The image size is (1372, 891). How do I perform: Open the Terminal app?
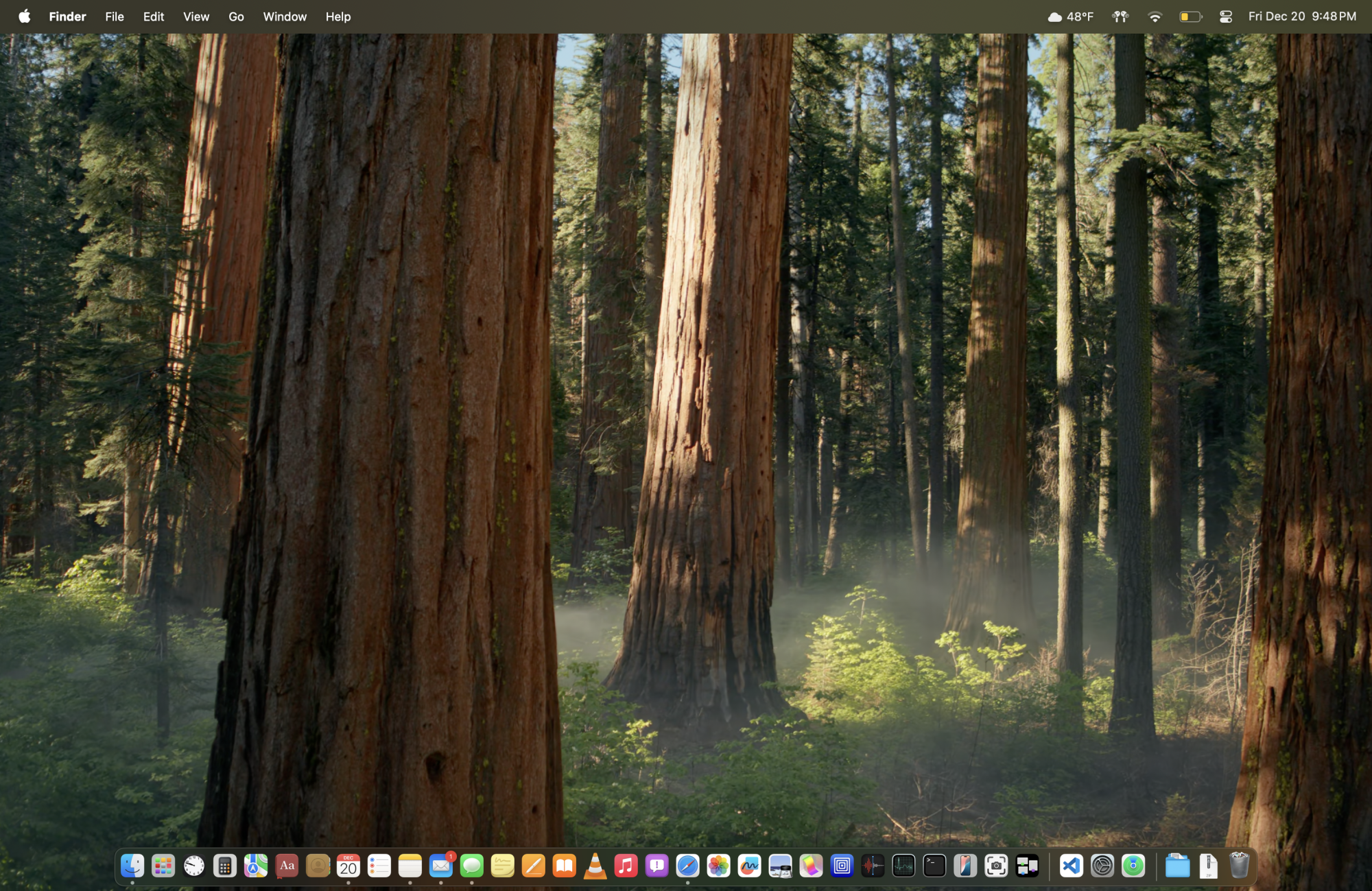pos(936,866)
